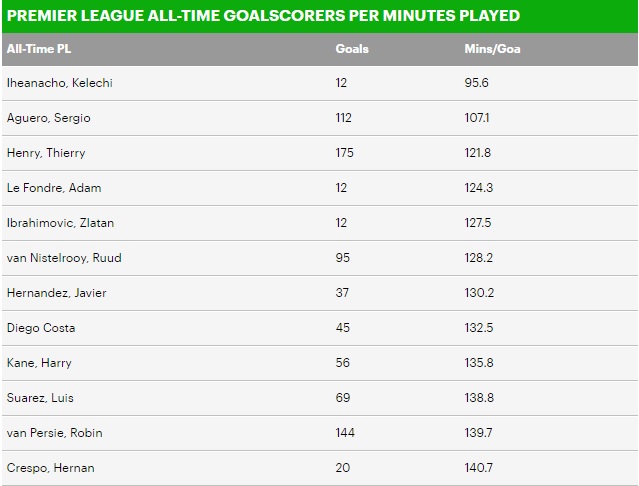Click the Mins/Goa column header
Image resolution: width=639 pixels, height=486 pixels.
click(x=492, y=49)
